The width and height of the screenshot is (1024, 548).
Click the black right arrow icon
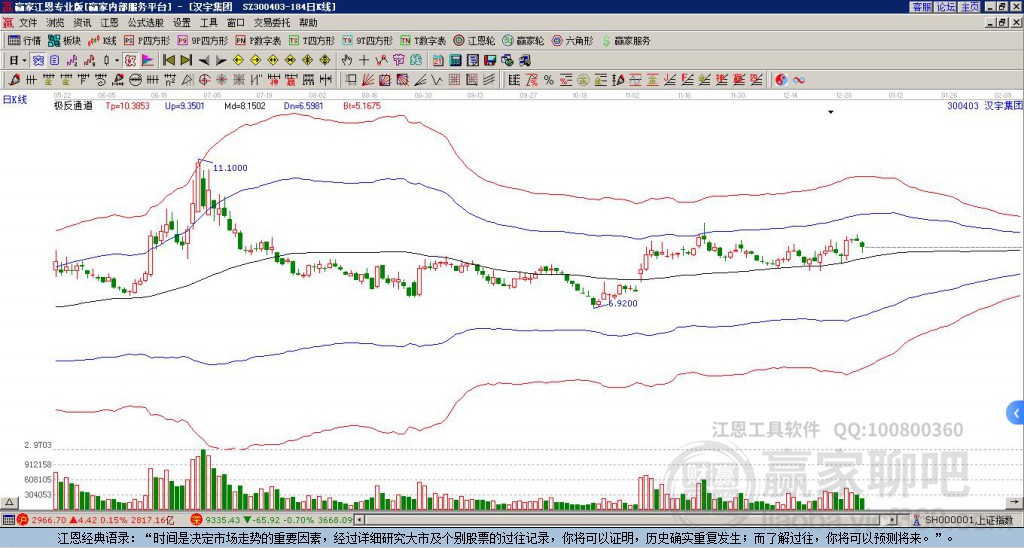click(x=221, y=61)
